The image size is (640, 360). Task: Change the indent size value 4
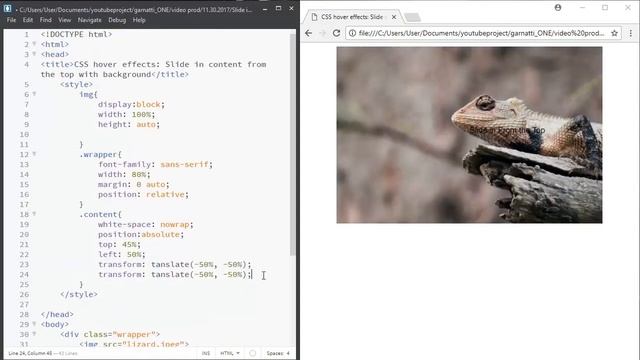[x=288, y=353]
